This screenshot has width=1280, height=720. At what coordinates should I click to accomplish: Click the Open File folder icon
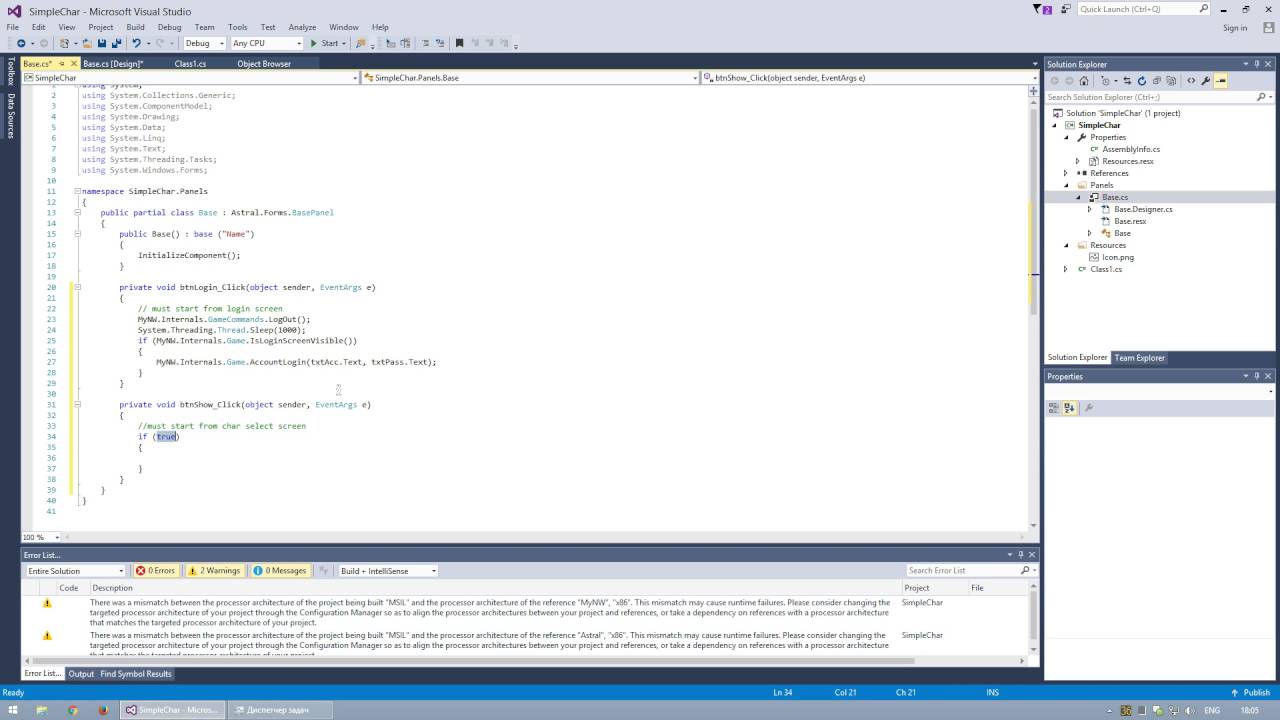tap(87, 43)
